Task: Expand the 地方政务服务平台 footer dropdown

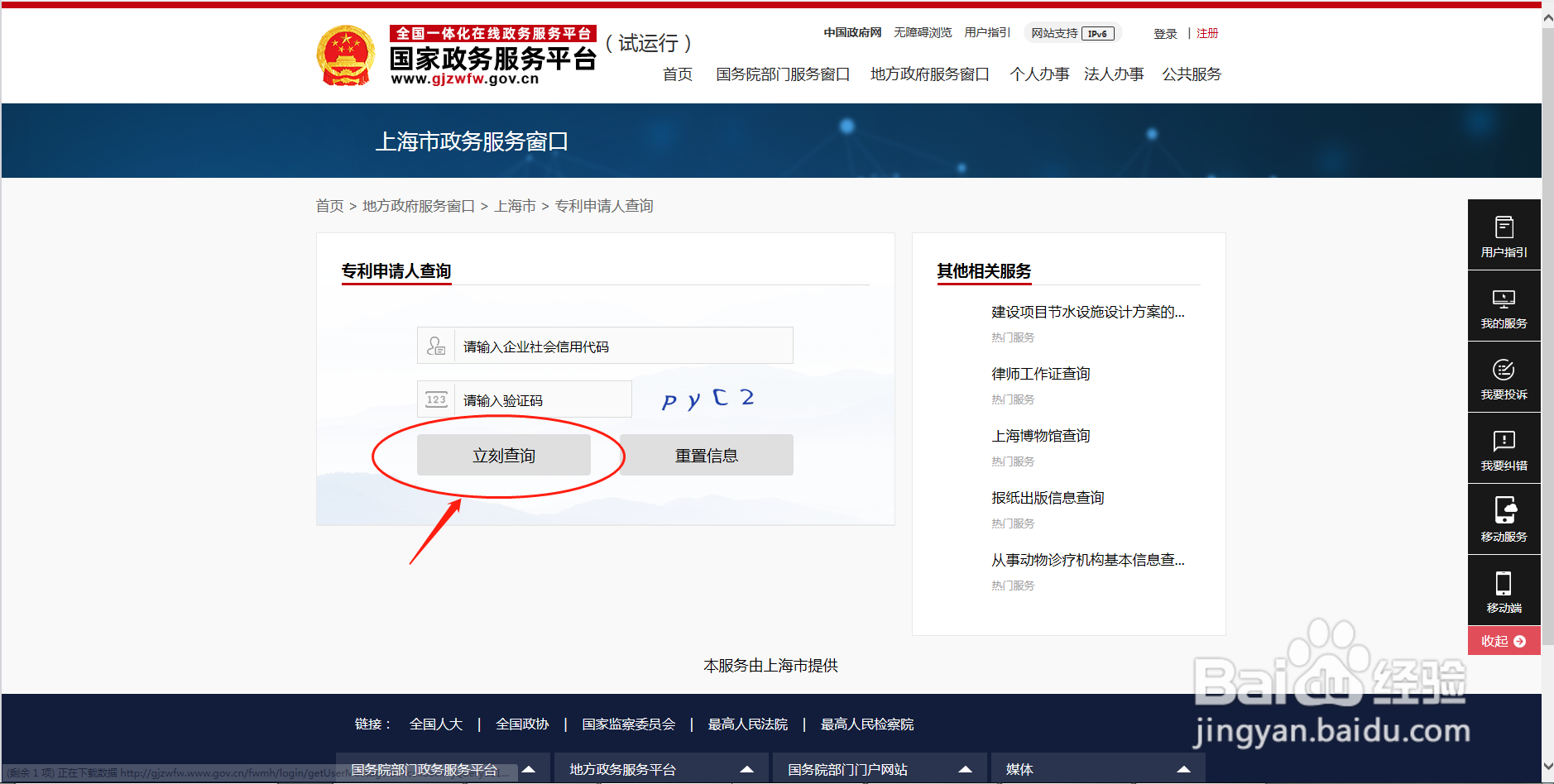Action: (747, 768)
